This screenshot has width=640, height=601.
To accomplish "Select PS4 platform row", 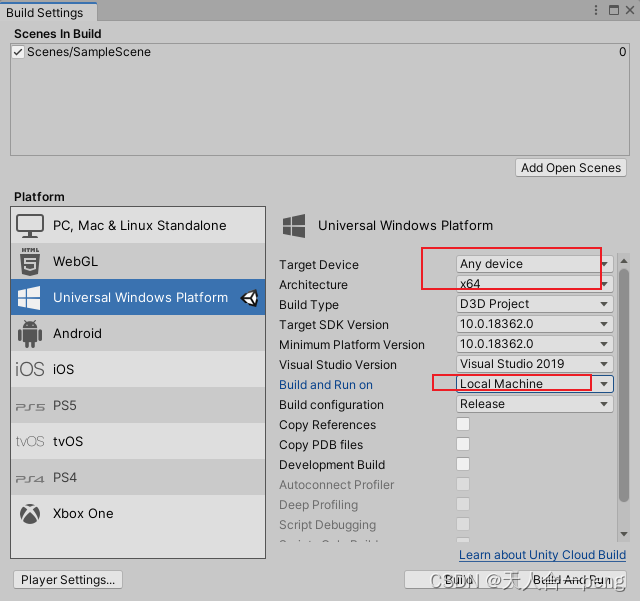I will click(x=138, y=477).
